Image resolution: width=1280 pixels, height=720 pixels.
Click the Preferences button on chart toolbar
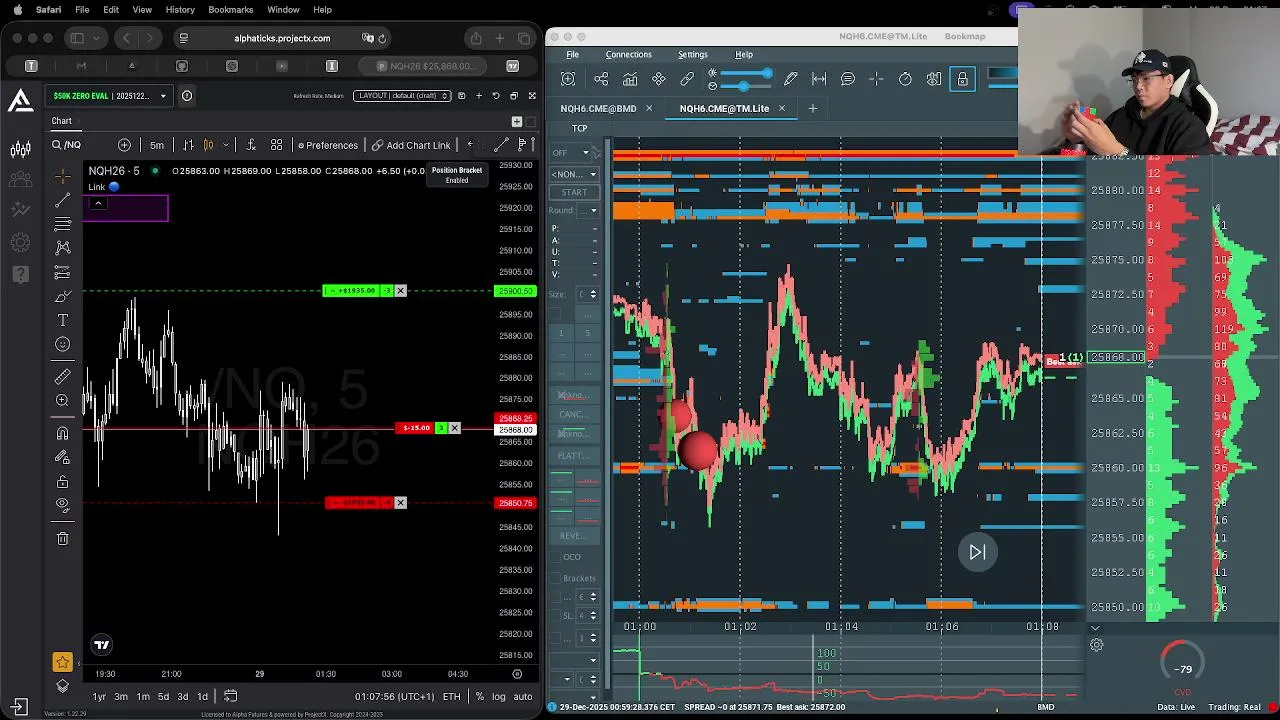click(x=328, y=145)
